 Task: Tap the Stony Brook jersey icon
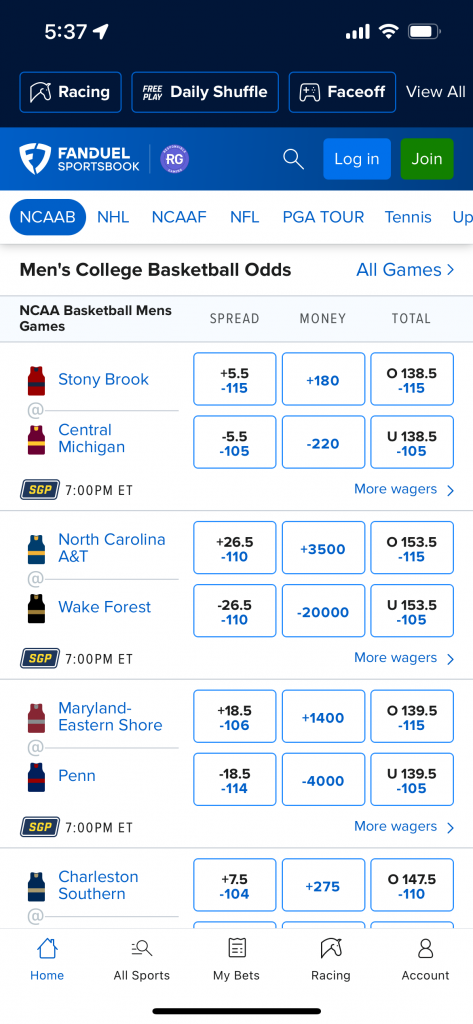coord(36,380)
